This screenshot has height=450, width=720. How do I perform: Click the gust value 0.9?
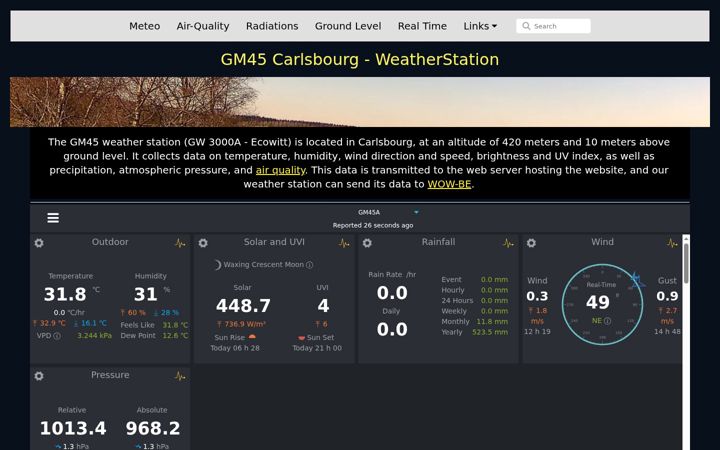pos(667,296)
